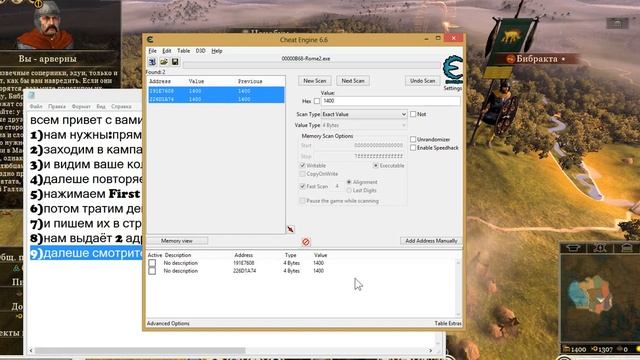Open the Edit menu in Cheat Engine
This screenshot has height=360, width=640.
(167, 51)
